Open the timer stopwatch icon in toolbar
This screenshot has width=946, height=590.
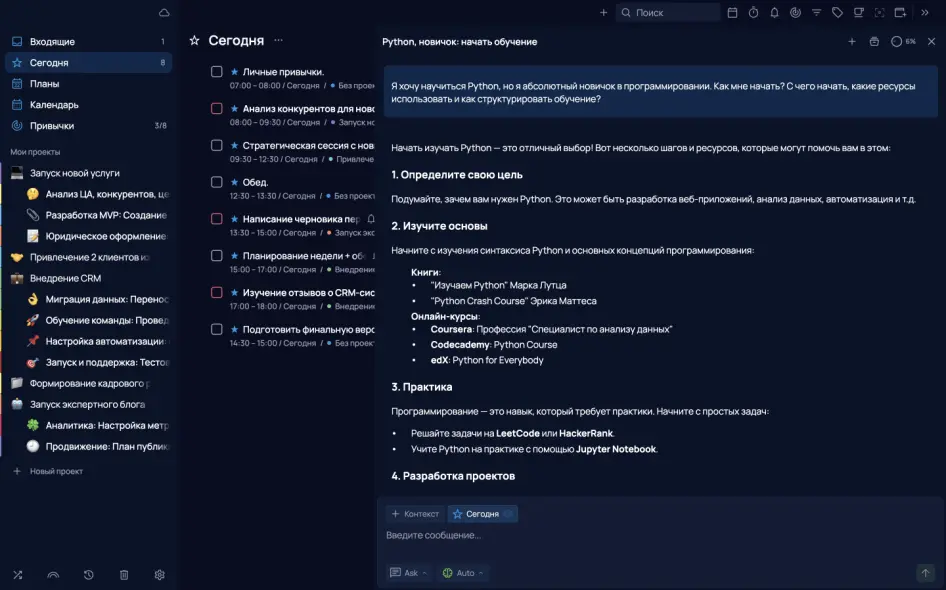tap(753, 13)
